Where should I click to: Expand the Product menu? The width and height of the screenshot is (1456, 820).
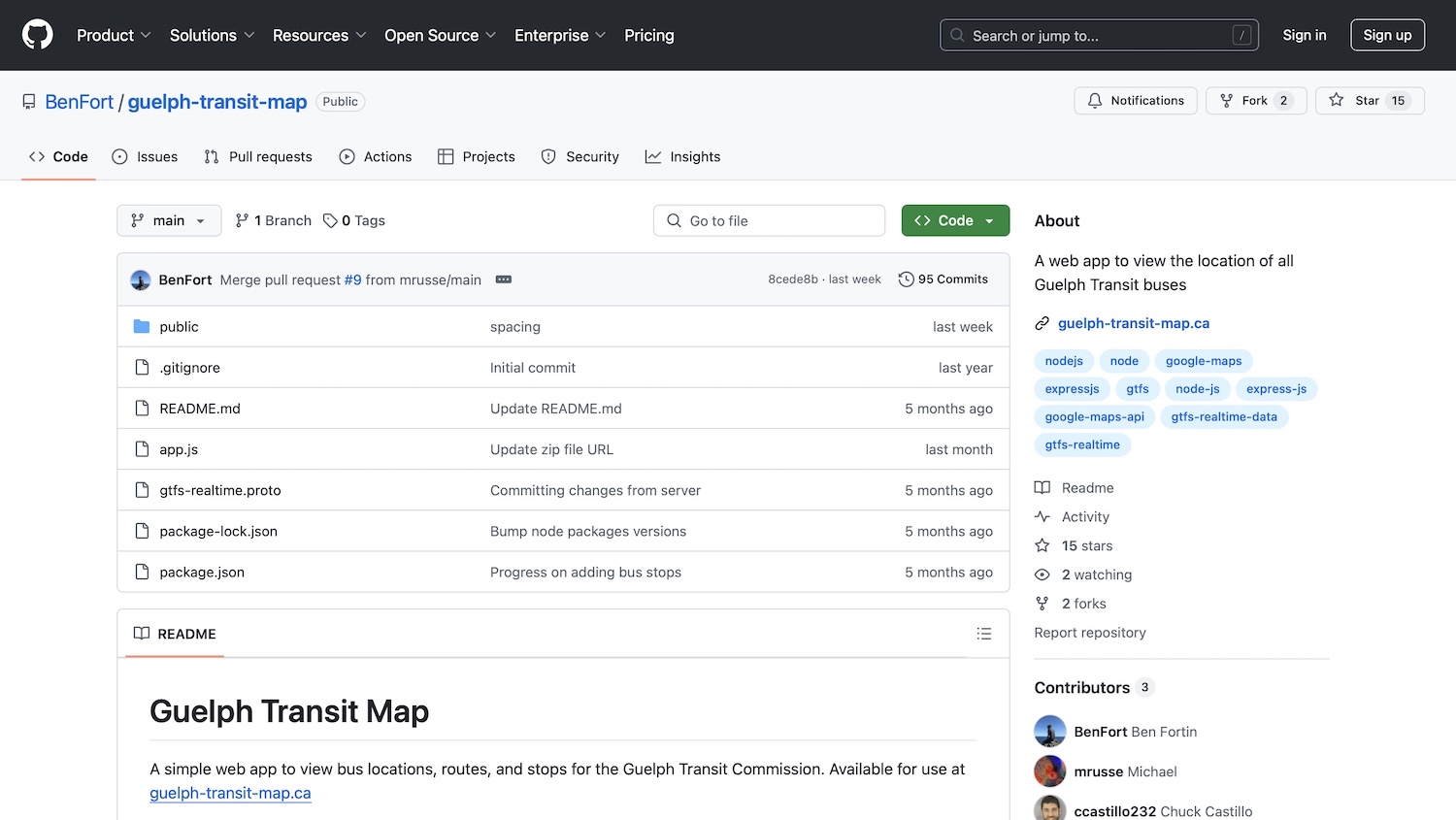tap(115, 35)
